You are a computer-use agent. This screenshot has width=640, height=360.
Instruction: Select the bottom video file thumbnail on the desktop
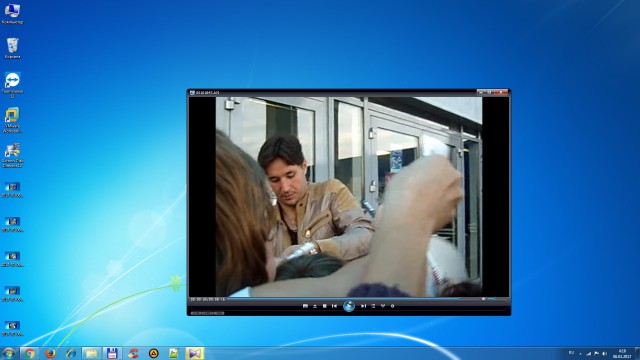pyautogui.click(x=12, y=329)
